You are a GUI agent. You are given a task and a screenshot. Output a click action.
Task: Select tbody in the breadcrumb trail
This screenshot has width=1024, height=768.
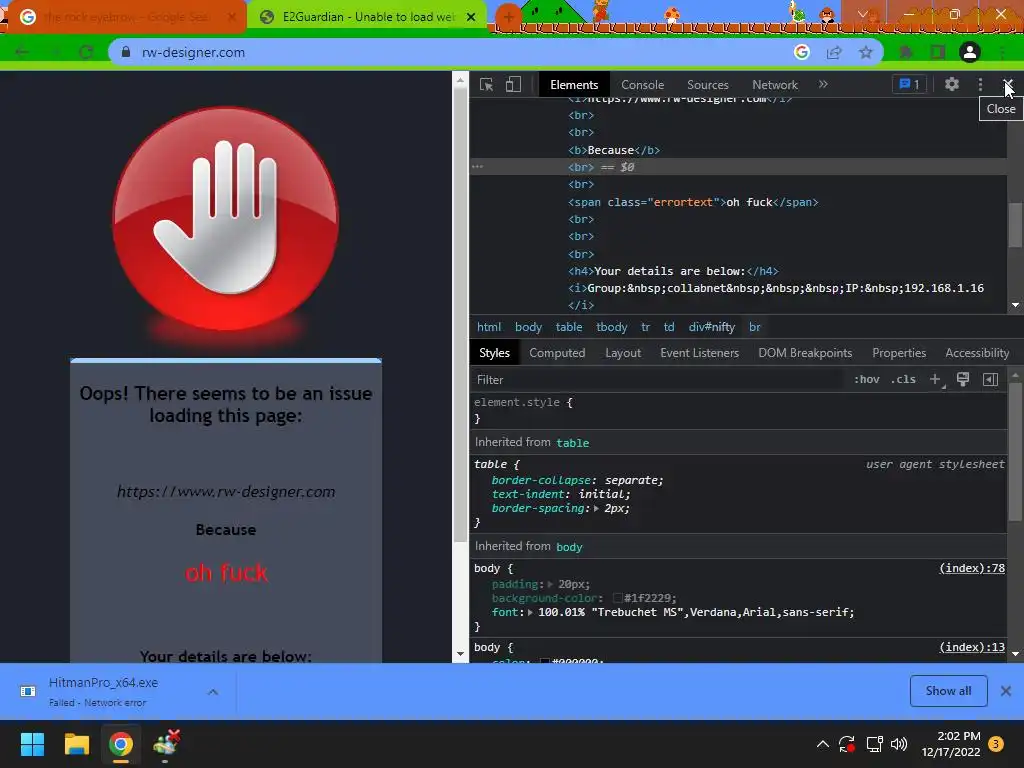pyautogui.click(x=611, y=327)
